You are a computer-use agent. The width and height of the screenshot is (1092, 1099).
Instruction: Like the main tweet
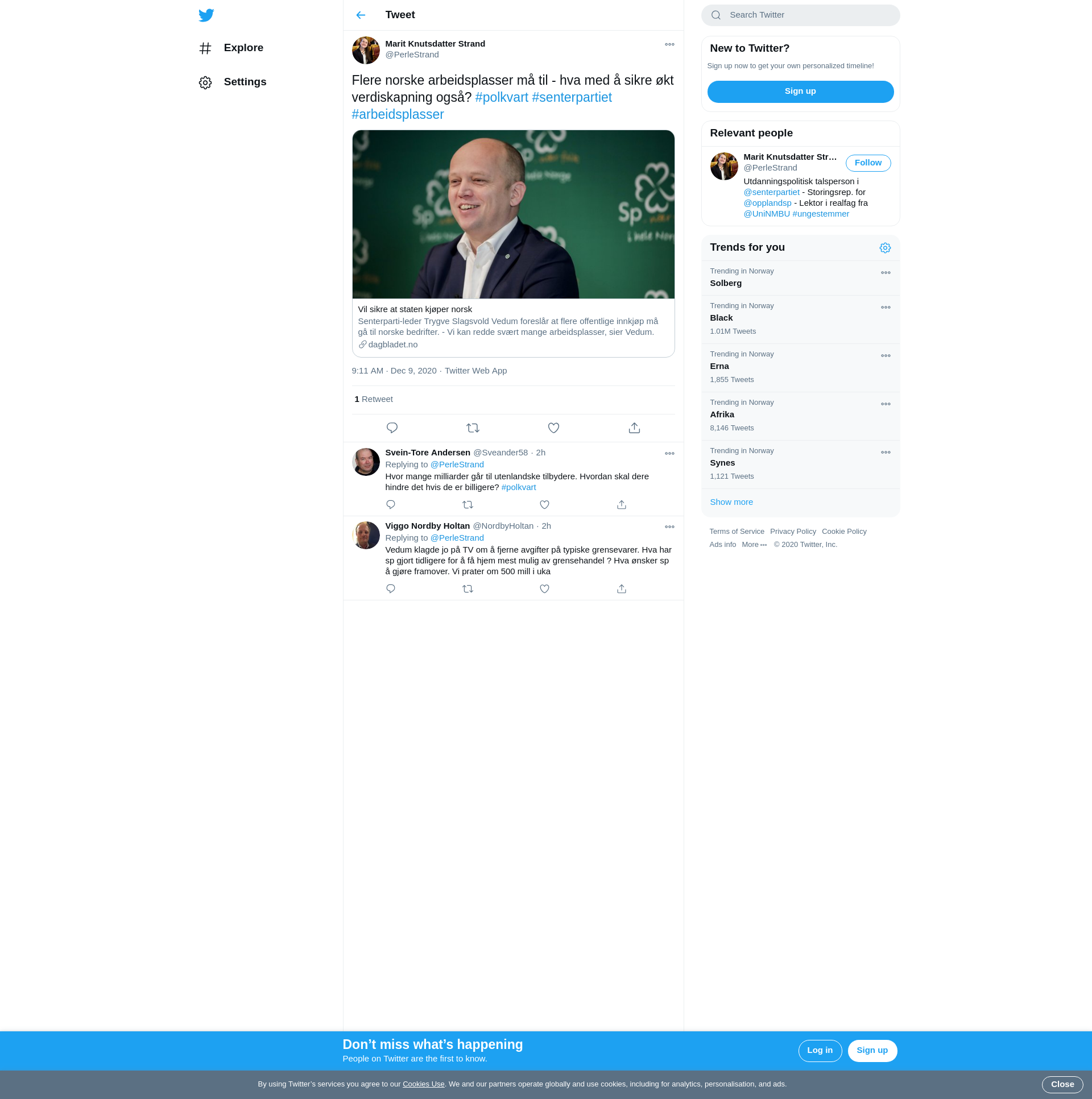pos(553,428)
